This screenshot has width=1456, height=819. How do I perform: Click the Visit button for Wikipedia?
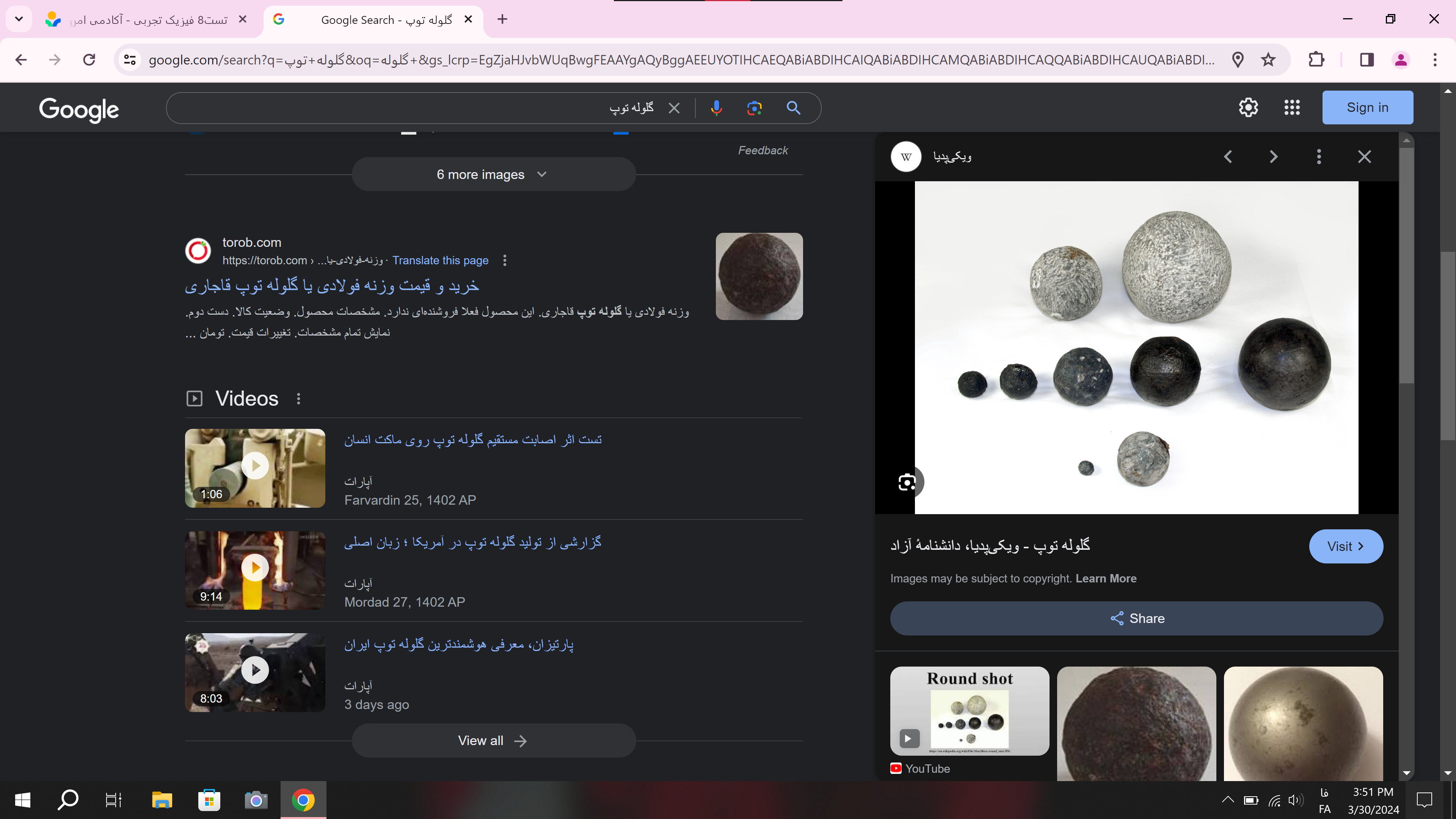(x=1345, y=546)
